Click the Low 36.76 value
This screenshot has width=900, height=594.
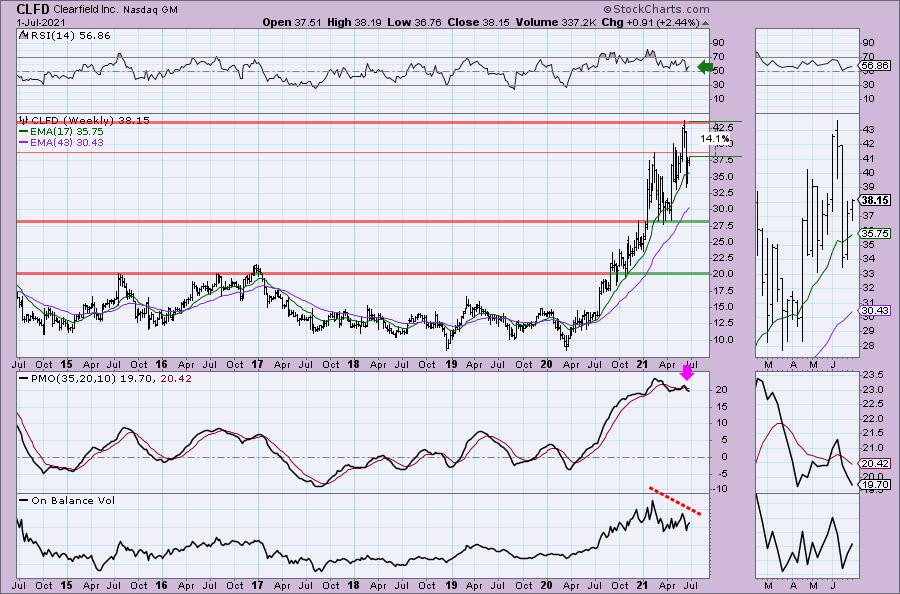414,22
